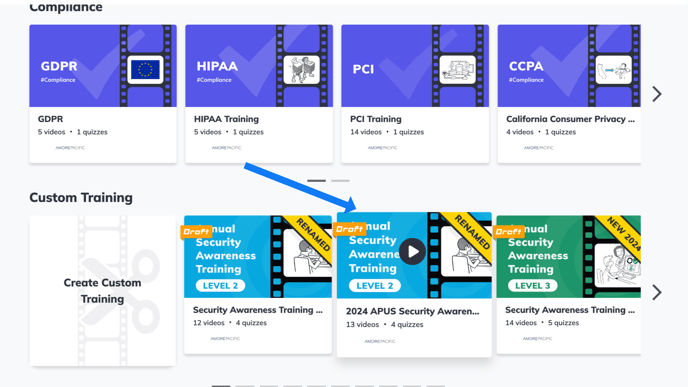
Task: Select the Create Custom Training card
Action: pyautogui.click(x=103, y=290)
